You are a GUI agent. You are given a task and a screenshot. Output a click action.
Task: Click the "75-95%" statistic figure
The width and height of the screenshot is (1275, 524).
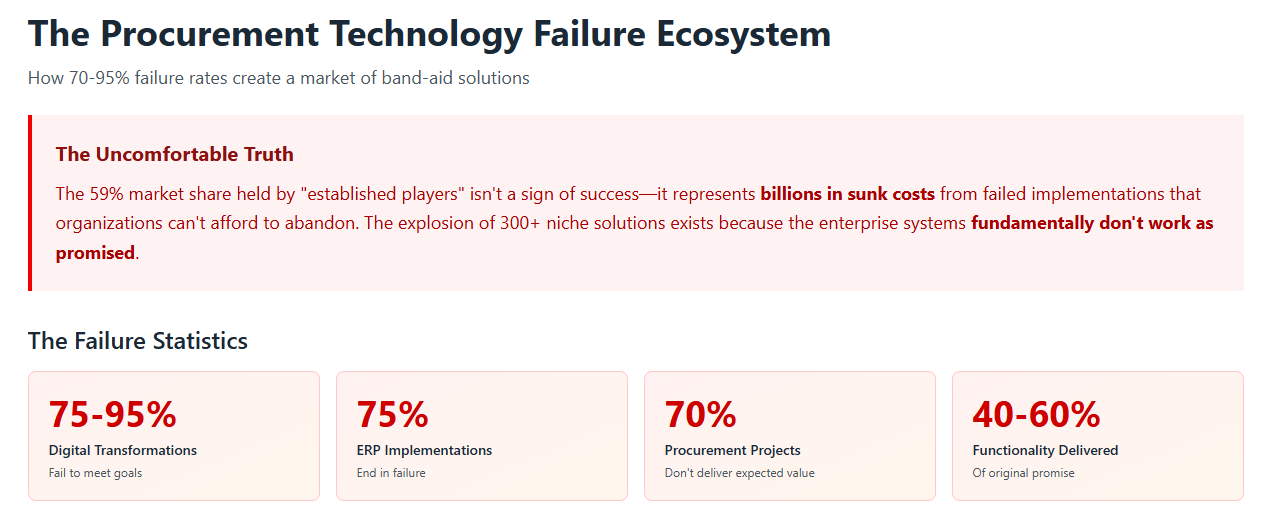click(x=113, y=413)
